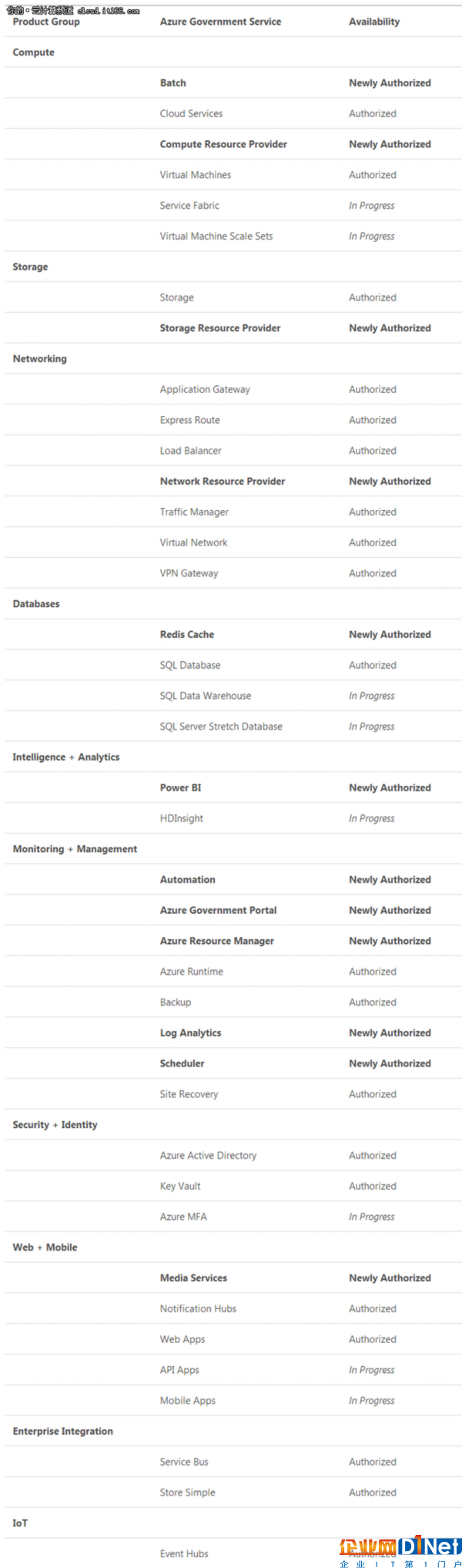The image size is (462, 1568).
Task: Click the Networking group heading
Action: coord(40,359)
